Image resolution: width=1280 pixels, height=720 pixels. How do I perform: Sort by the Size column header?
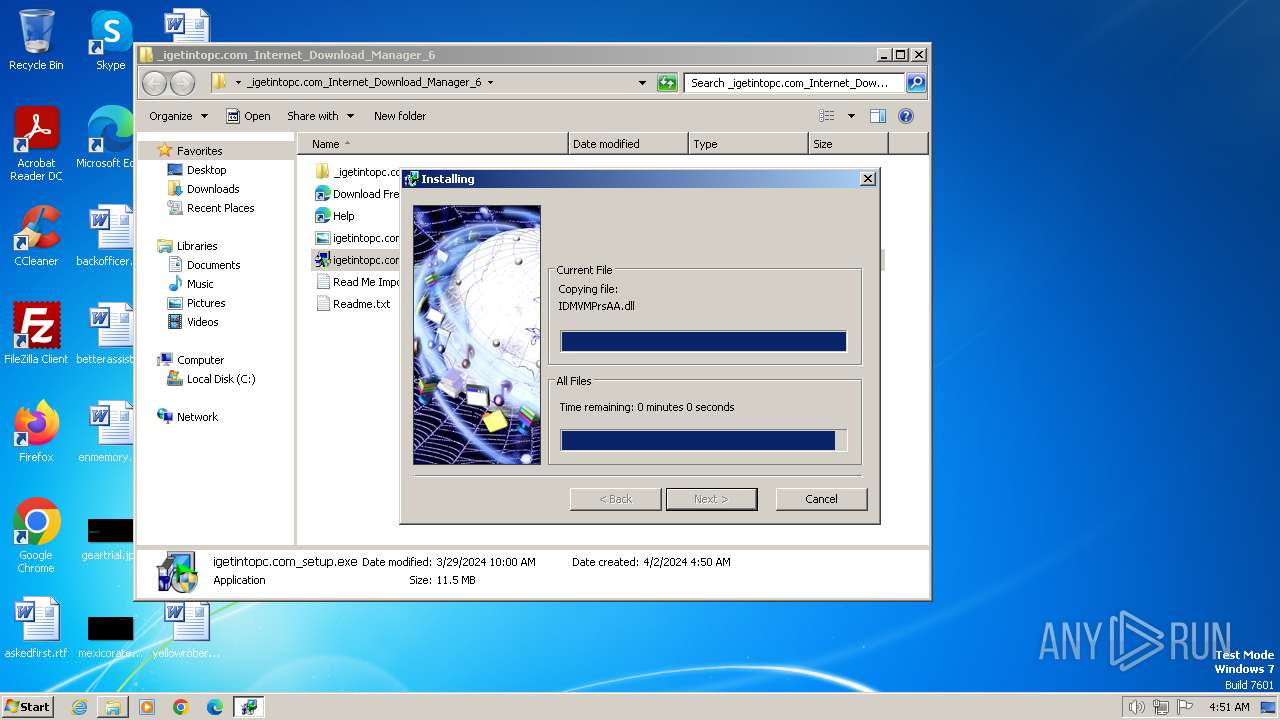click(848, 144)
